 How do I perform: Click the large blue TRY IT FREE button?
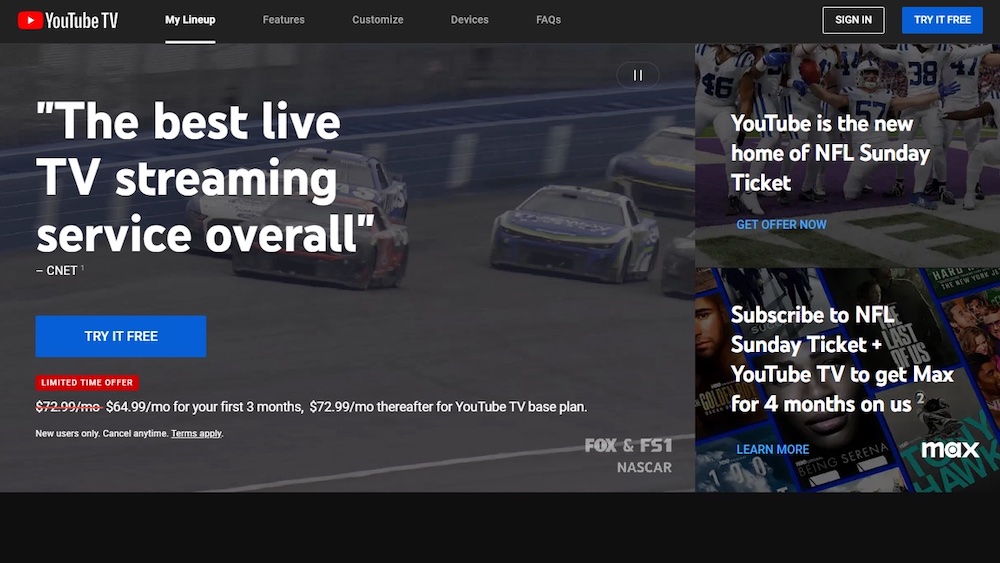[121, 336]
